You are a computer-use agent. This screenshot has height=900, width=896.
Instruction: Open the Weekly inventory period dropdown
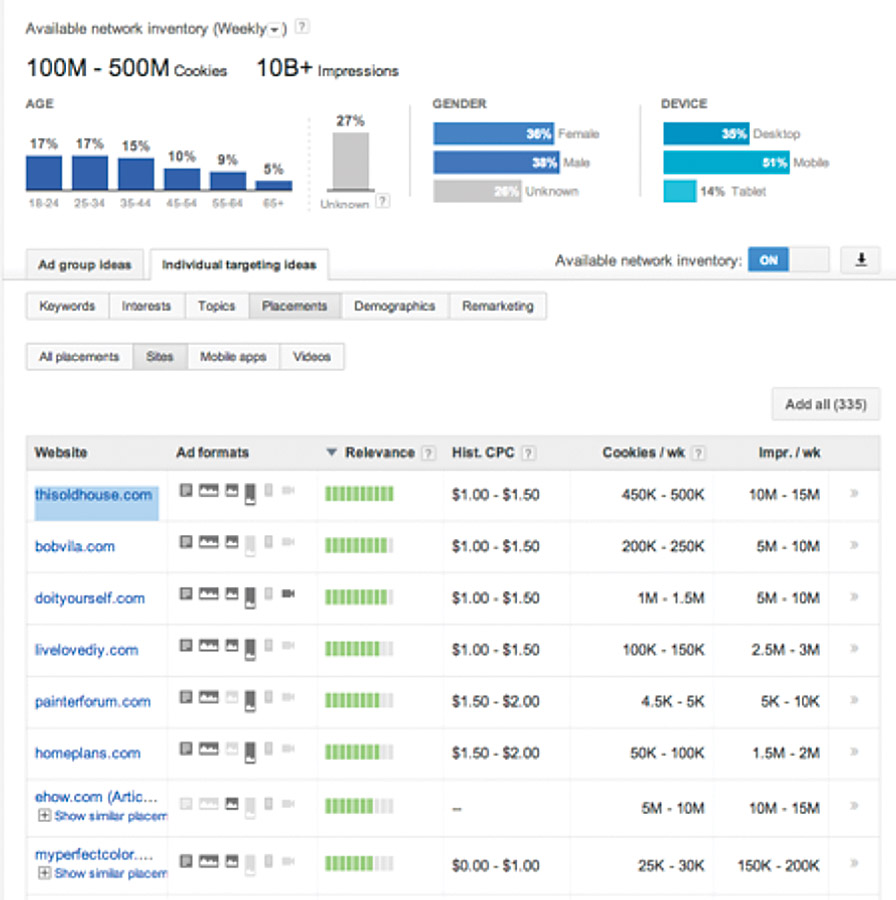coord(275,29)
